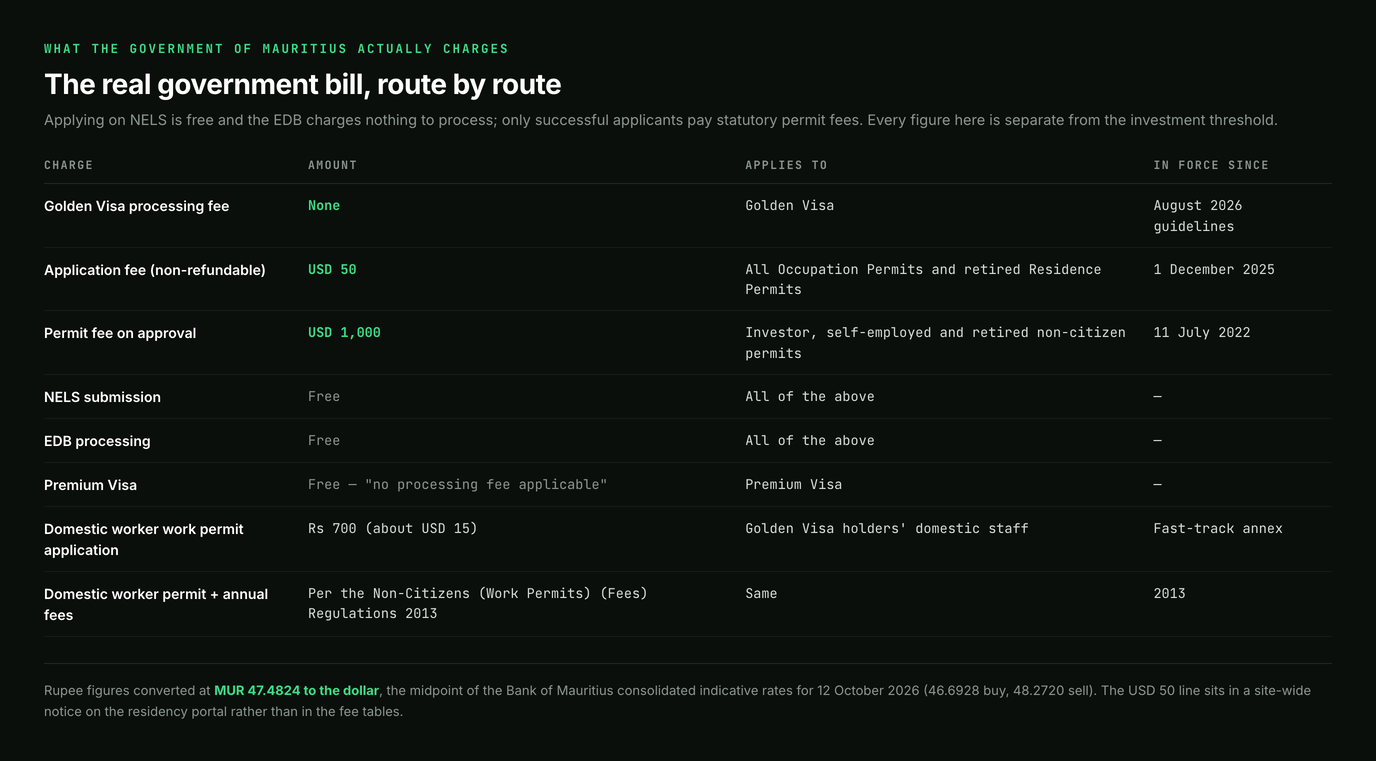This screenshot has width=1376, height=761.
Task: Click "All Occupation Permits and retired Residence Permits"
Action: (x=923, y=279)
